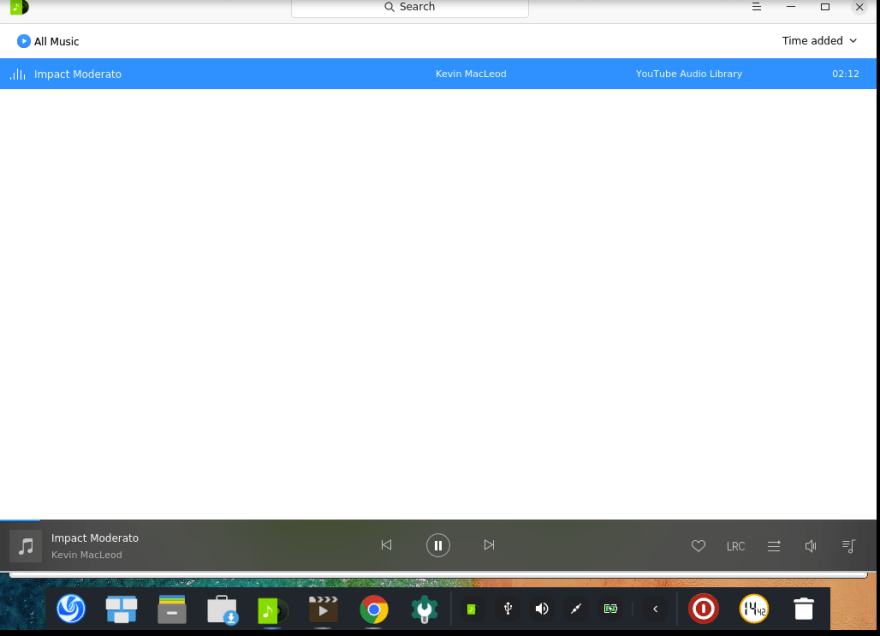This screenshot has width=880, height=636.
Task: Open the clock showing 14:42
Action: pos(754,608)
